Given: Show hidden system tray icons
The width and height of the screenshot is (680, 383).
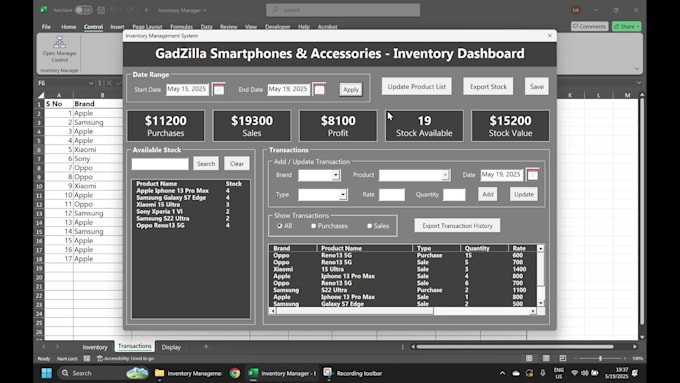Looking at the screenshot, I should pyautogui.click(x=502, y=373).
